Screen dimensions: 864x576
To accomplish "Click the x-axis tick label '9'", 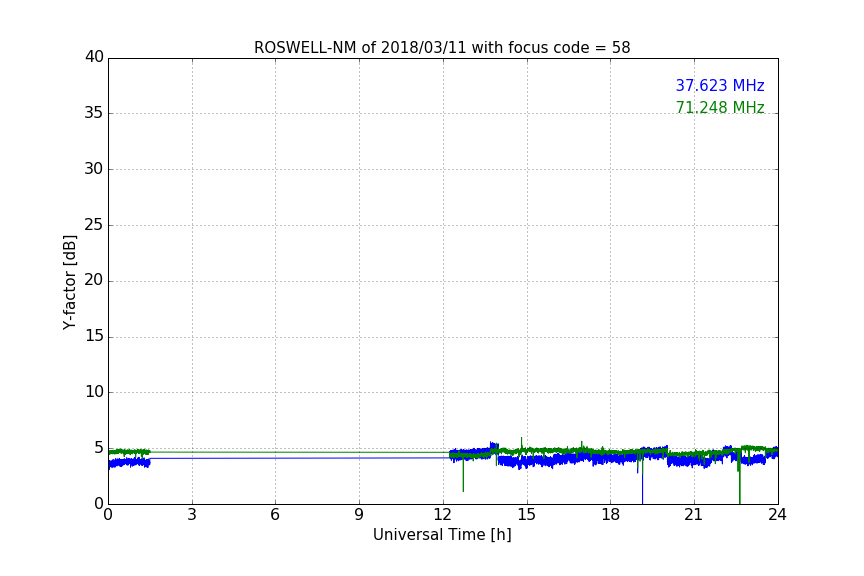I will [359, 515].
